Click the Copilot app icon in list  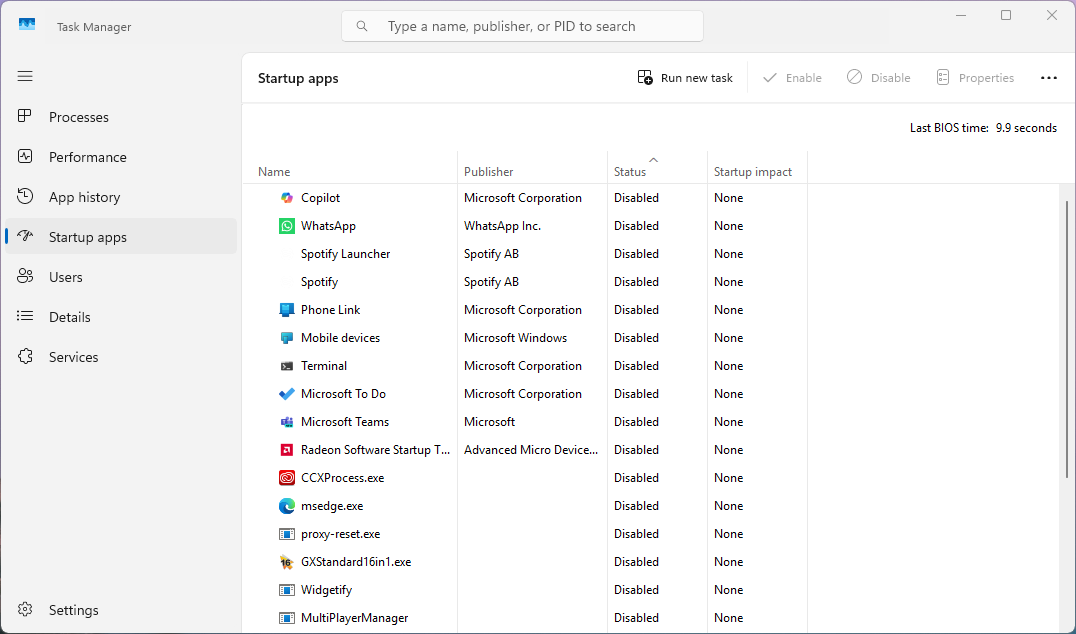[x=287, y=198]
